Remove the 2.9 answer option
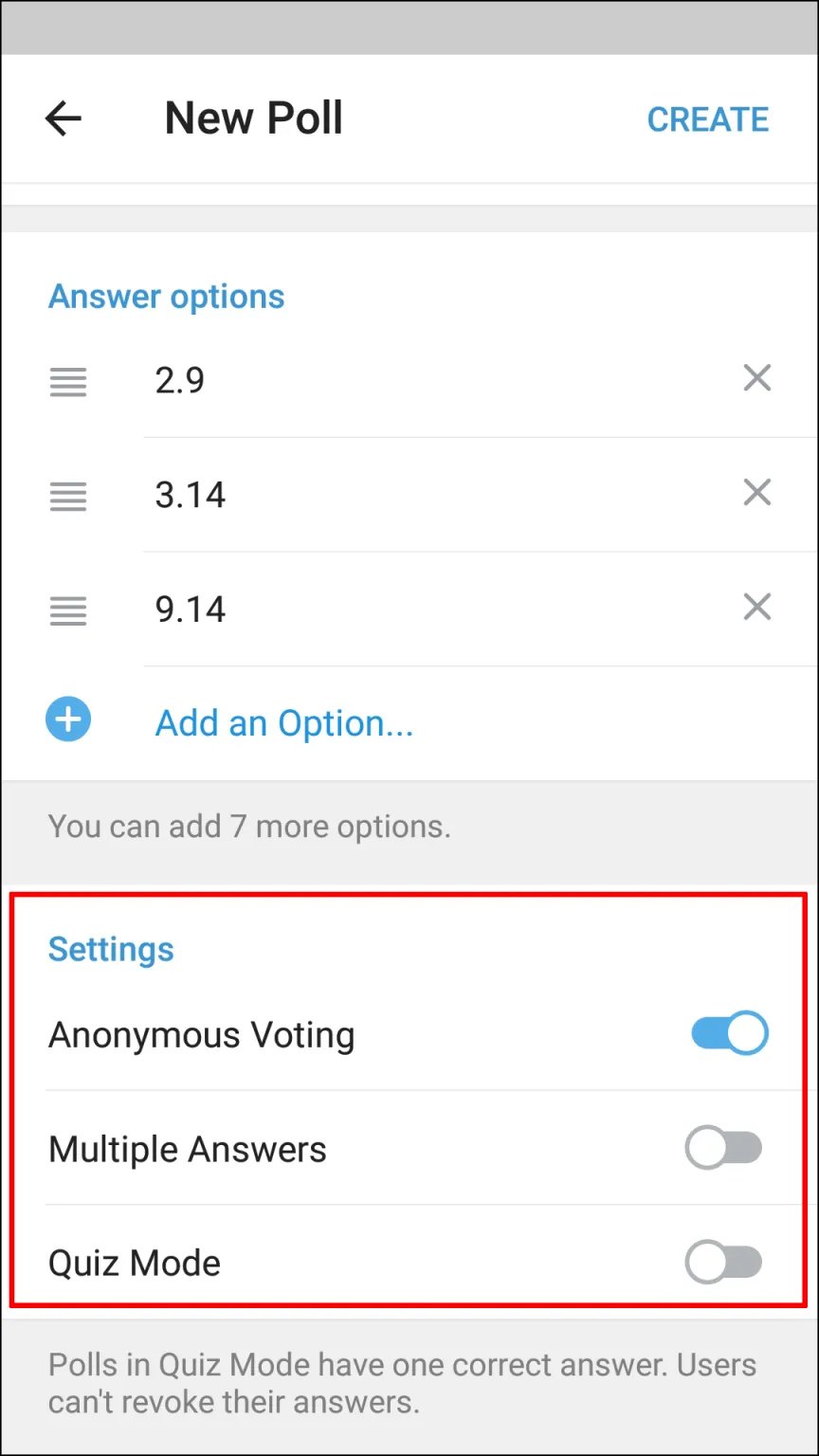The image size is (819, 1456). coord(756,378)
